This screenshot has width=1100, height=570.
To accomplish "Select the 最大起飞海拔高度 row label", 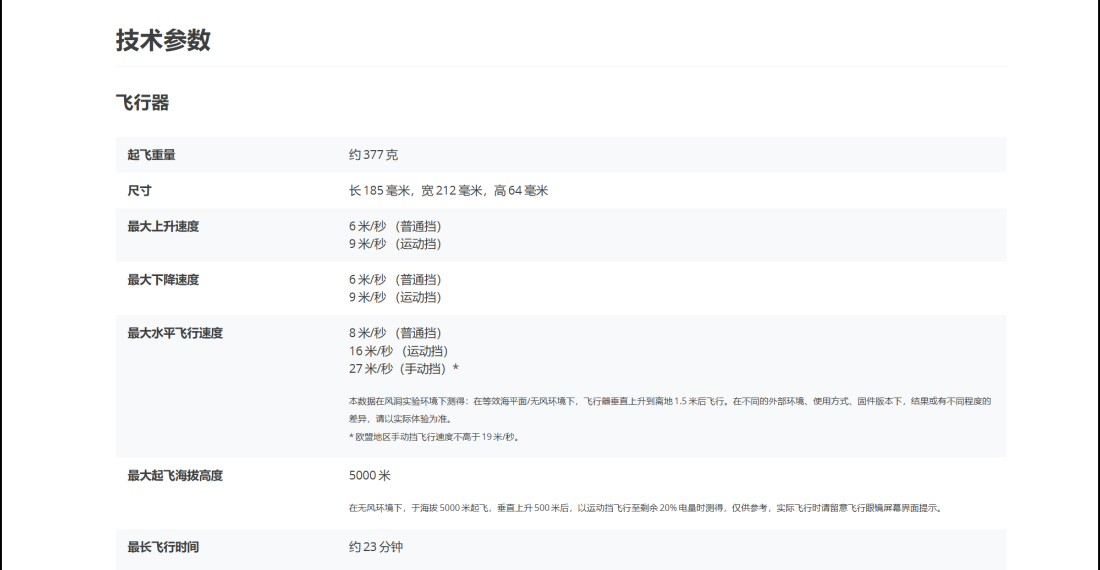I will click(175, 476).
